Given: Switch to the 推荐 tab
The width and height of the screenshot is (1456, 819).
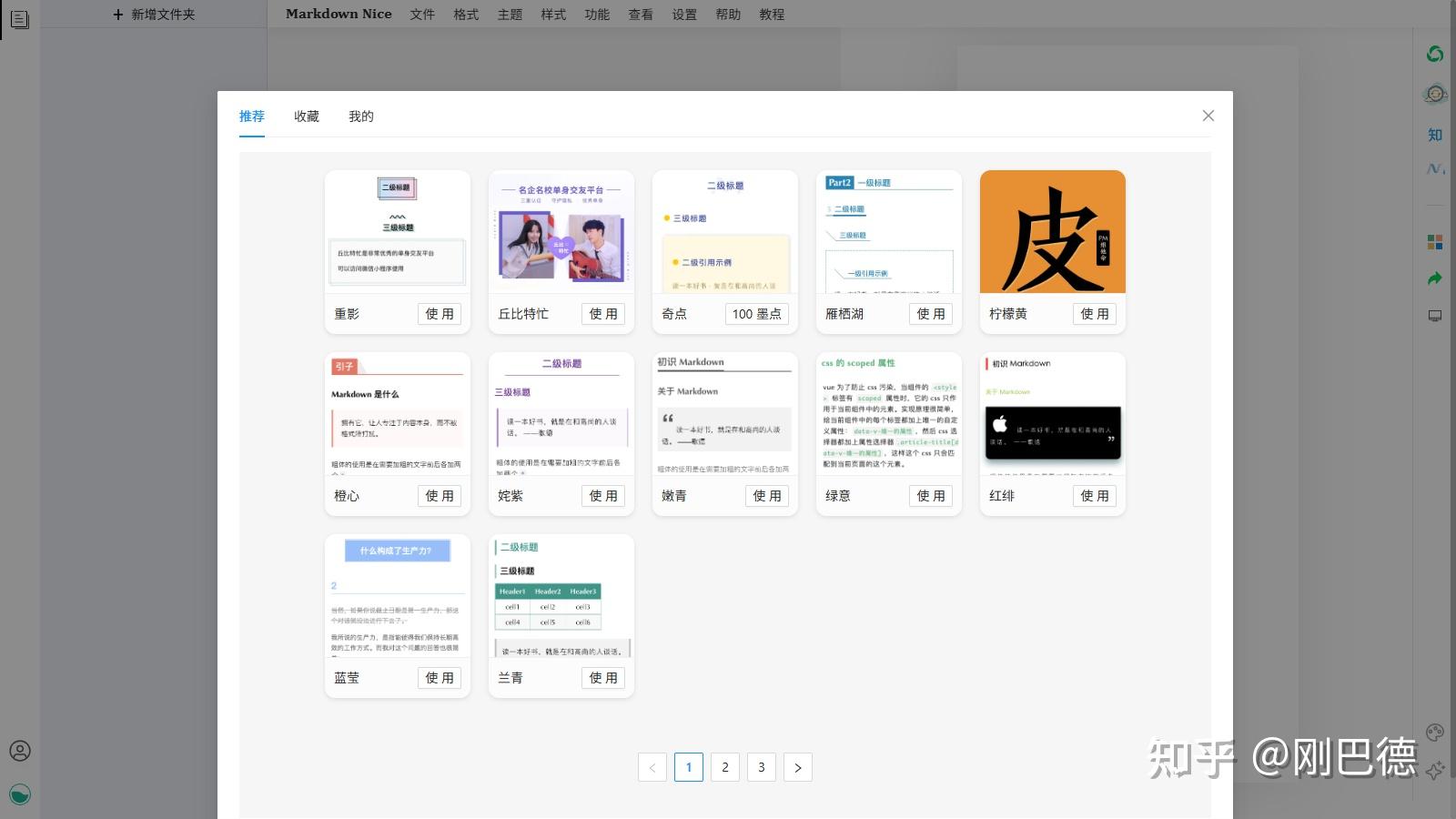Looking at the screenshot, I should [252, 116].
